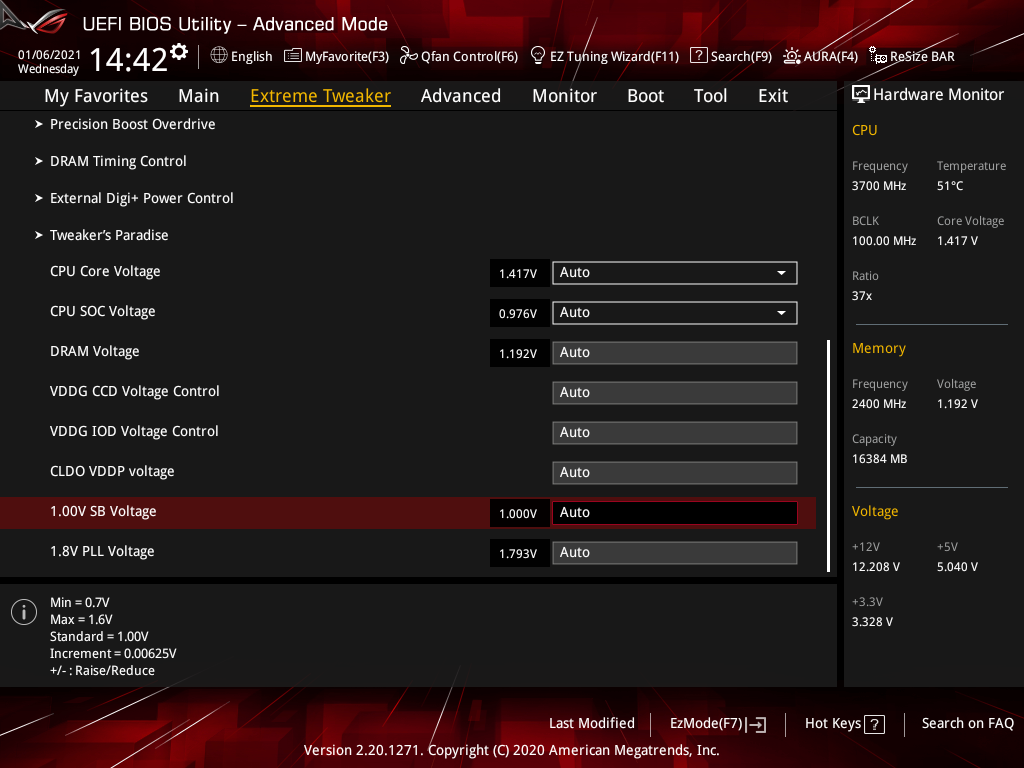Click the 1.793V PLL reading
The height and width of the screenshot is (768, 1024).
[518, 553]
